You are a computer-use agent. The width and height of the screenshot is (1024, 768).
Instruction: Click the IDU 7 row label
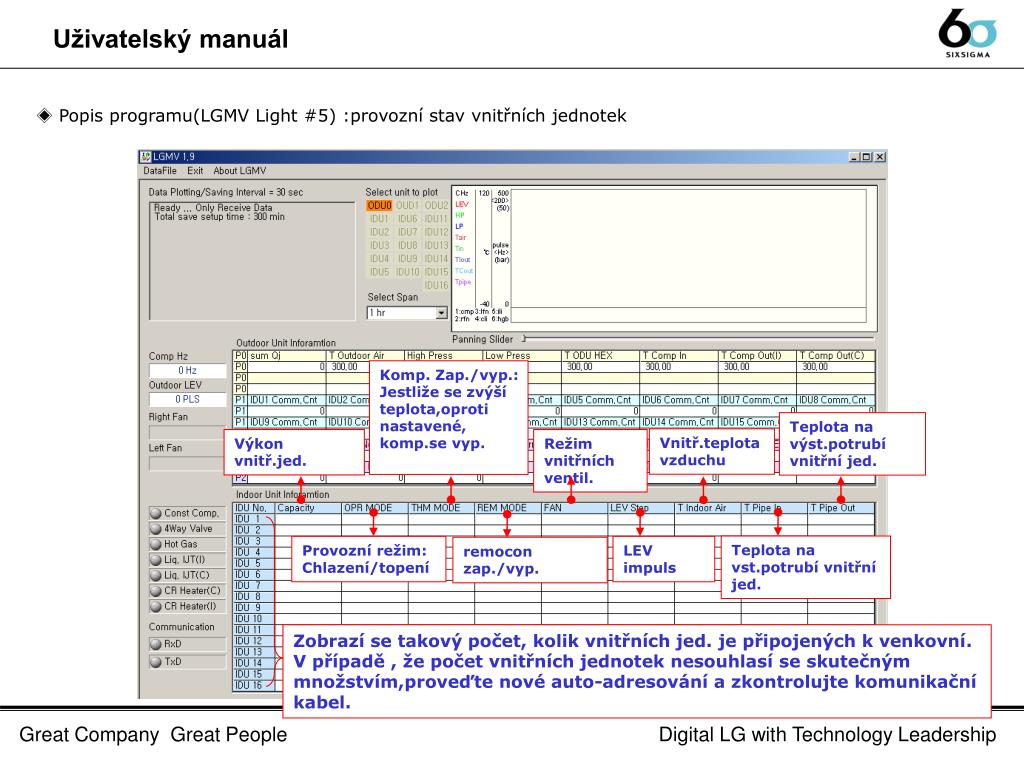coord(253,586)
